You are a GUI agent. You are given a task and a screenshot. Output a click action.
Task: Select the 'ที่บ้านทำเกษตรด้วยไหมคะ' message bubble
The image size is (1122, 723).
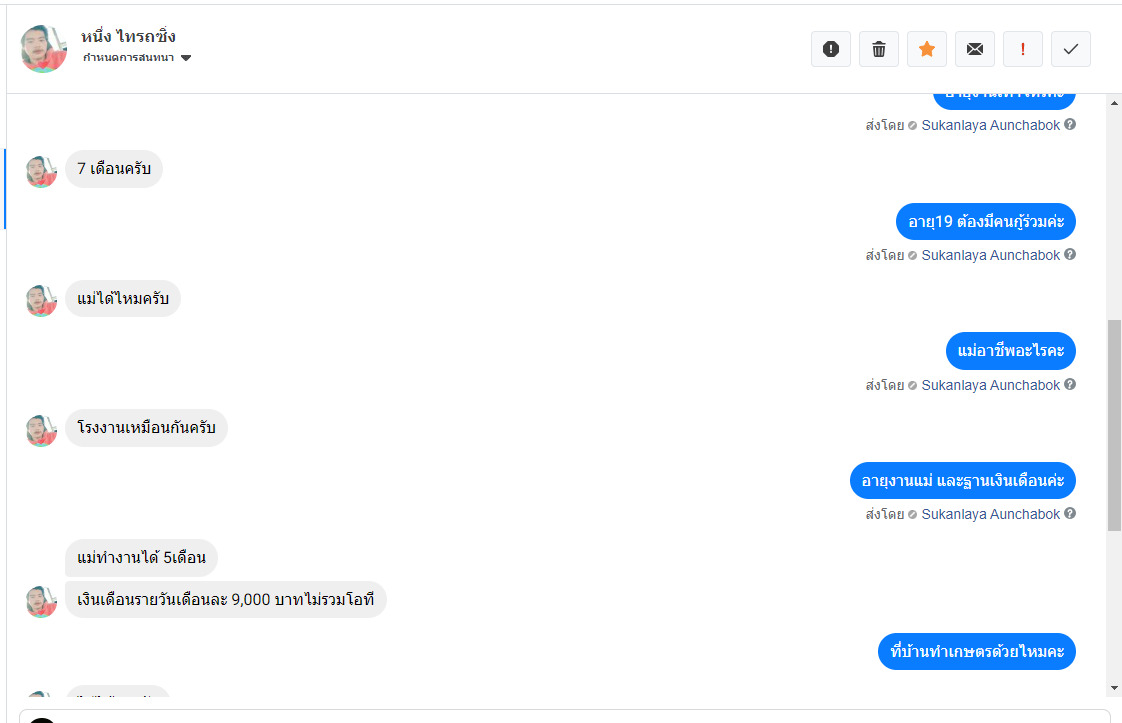coord(977,652)
